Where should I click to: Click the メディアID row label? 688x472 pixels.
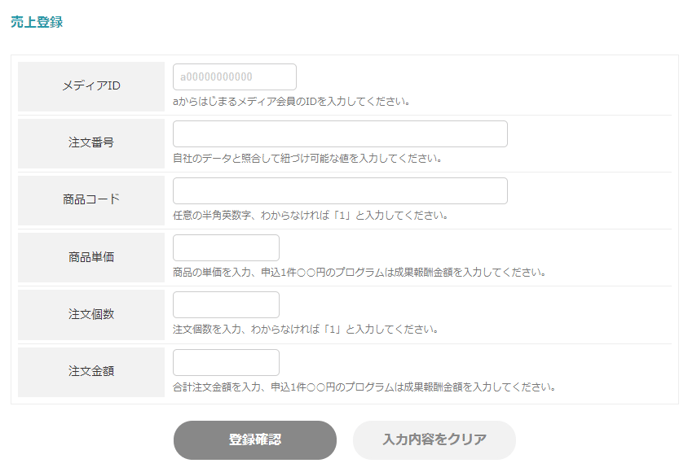(91, 86)
